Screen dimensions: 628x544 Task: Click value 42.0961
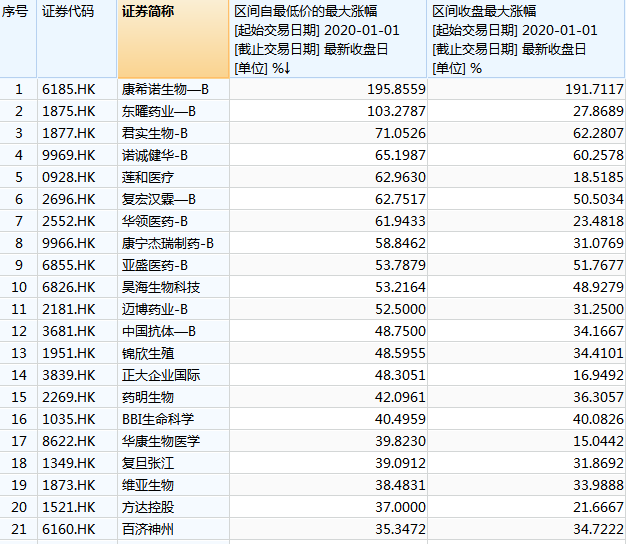pyautogui.click(x=401, y=397)
